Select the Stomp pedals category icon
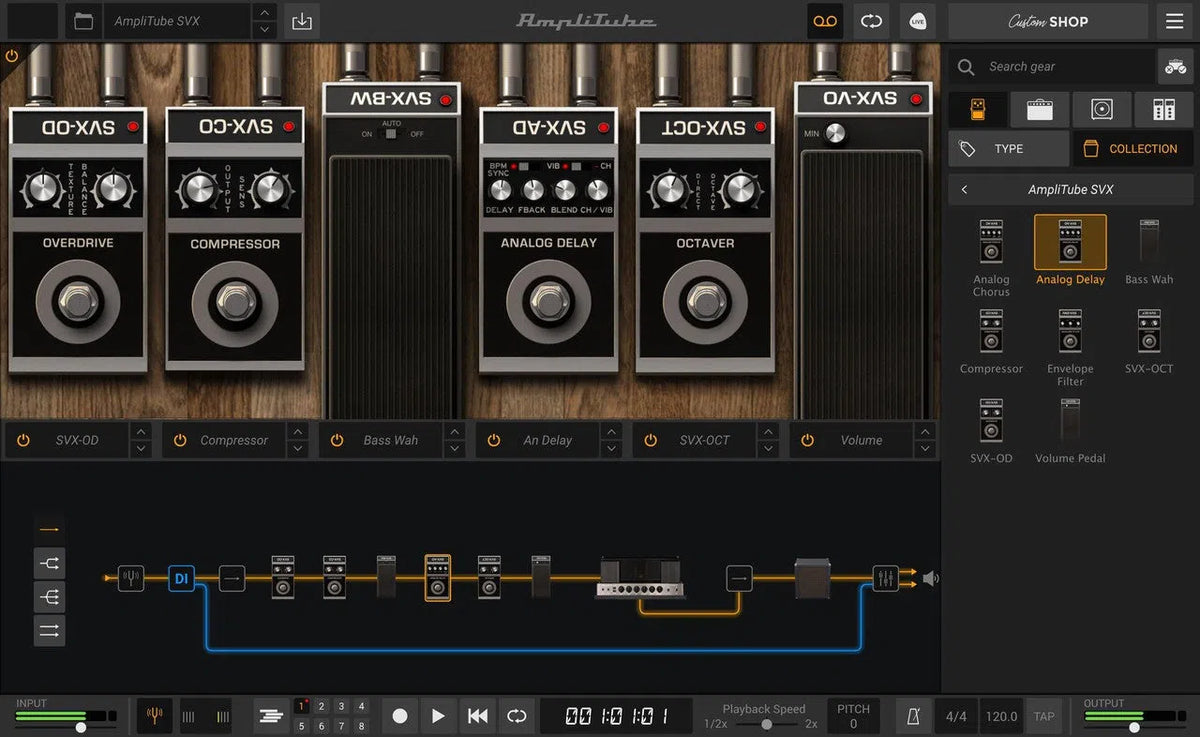The height and width of the screenshot is (737, 1200). 977,110
